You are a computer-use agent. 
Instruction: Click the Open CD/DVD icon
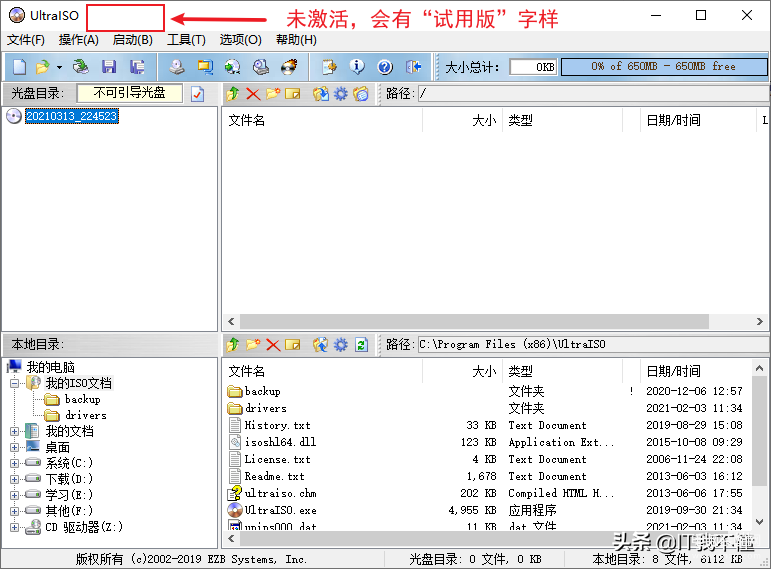[x=80, y=66]
